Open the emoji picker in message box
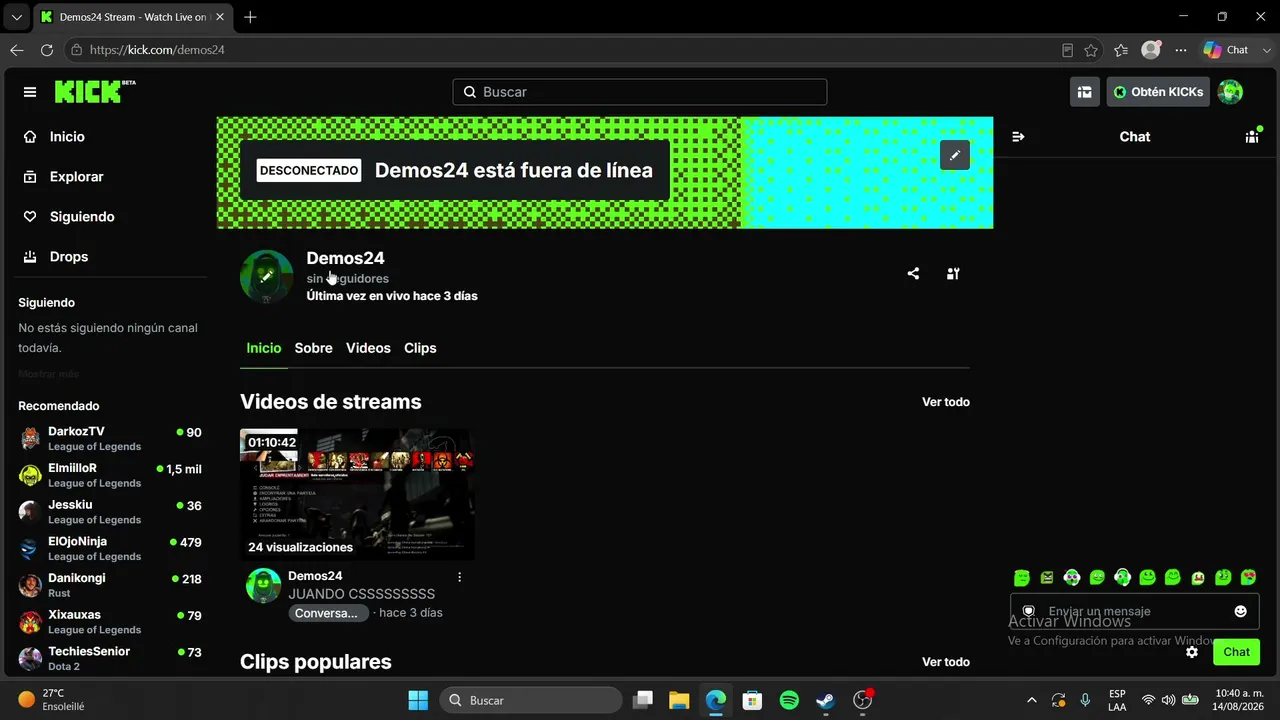The image size is (1280, 720). click(x=1241, y=611)
